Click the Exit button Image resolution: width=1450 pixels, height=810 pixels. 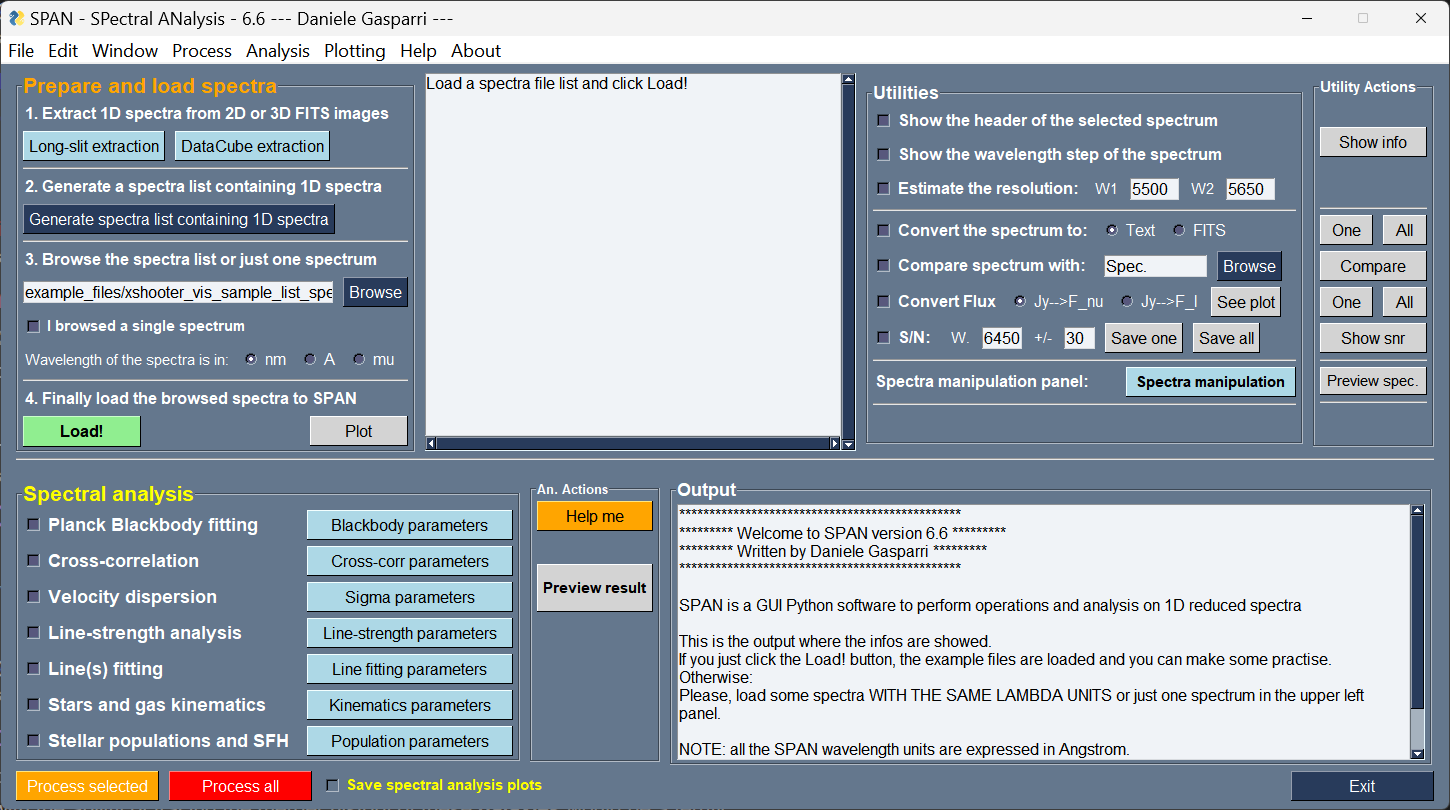pos(1361,786)
